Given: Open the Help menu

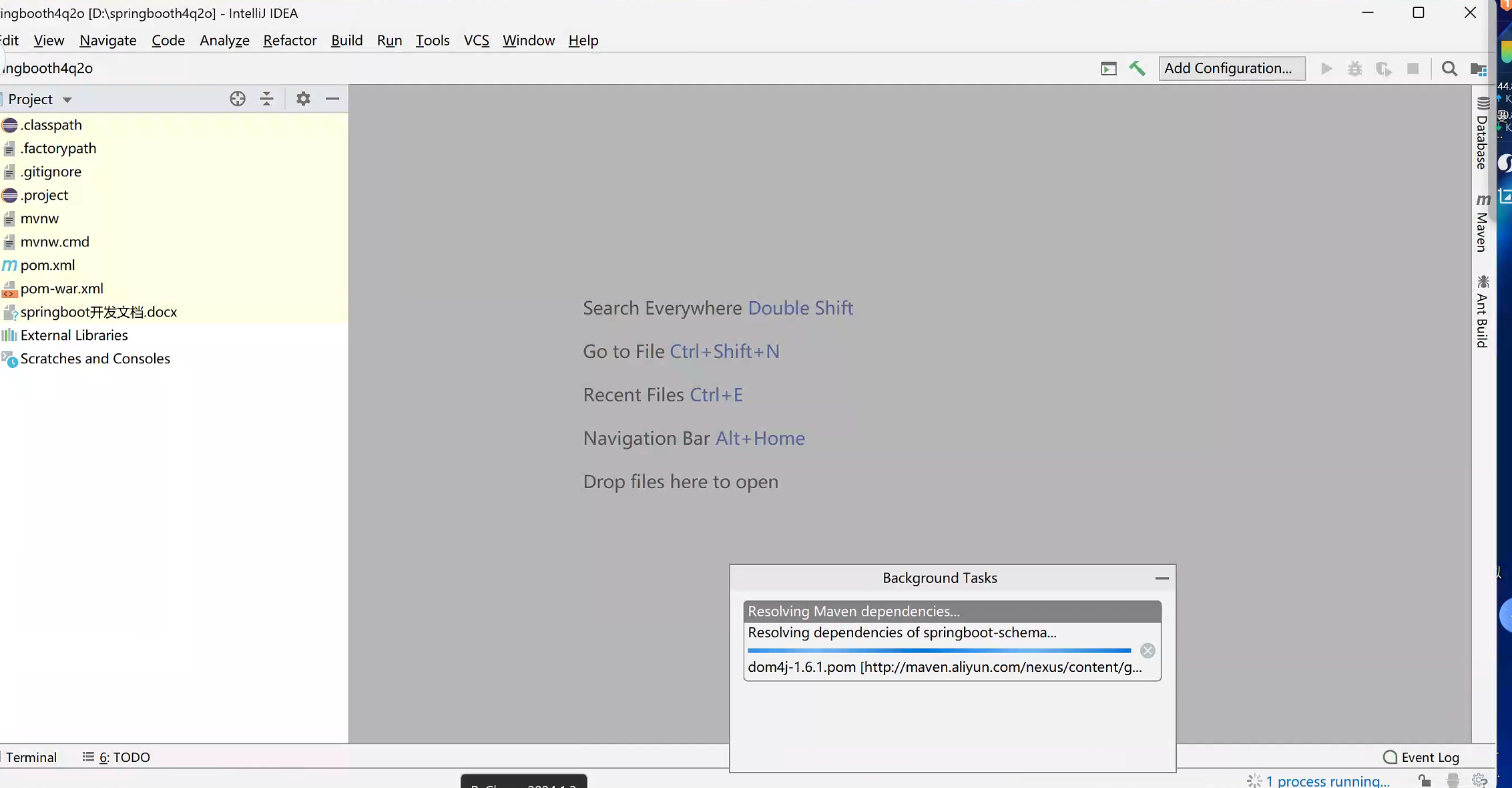Looking at the screenshot, I should (x=583, y=41).
